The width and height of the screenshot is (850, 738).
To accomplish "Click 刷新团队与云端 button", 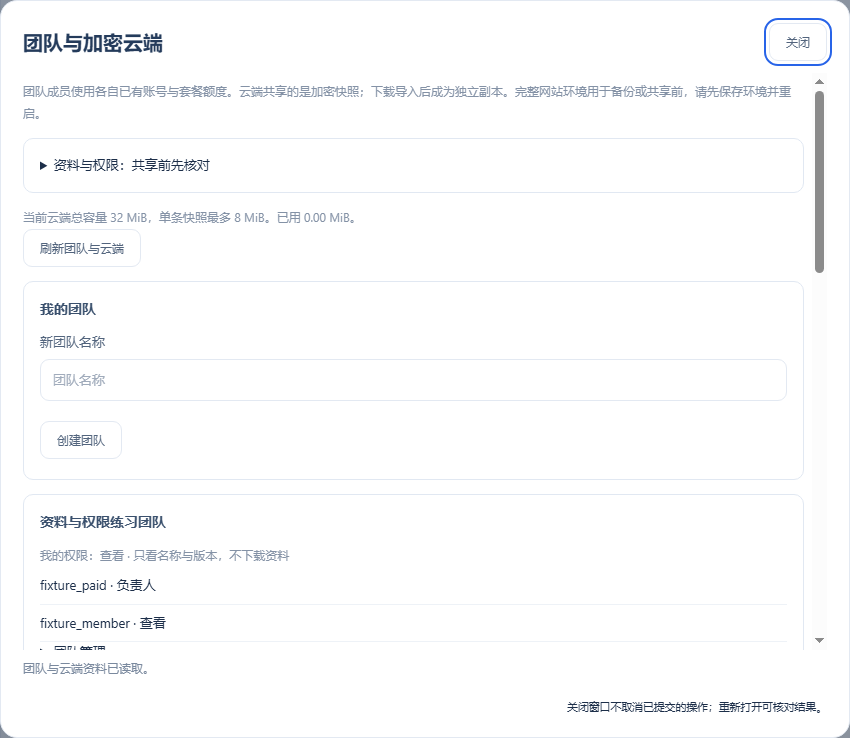I will pyautogui.click(x=82, y=248).
